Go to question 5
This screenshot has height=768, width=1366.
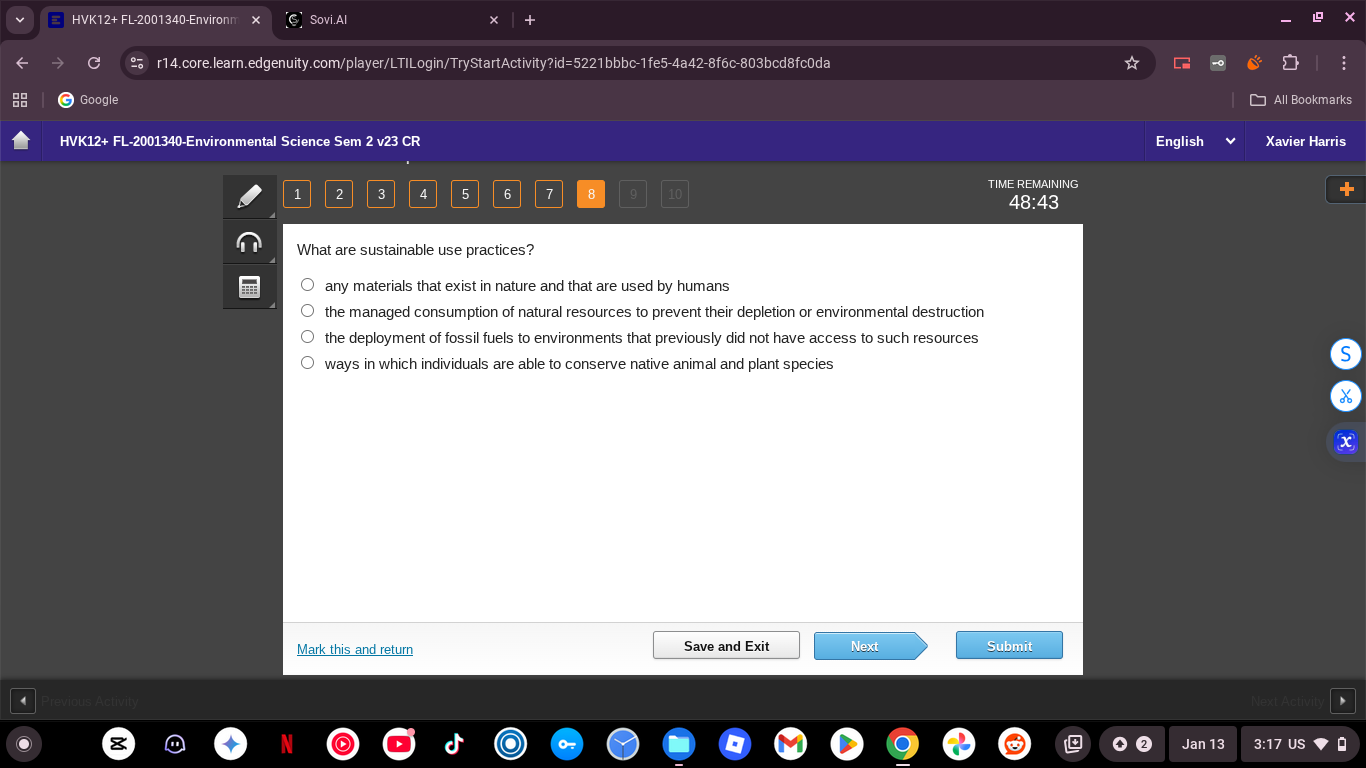[465, 194]
